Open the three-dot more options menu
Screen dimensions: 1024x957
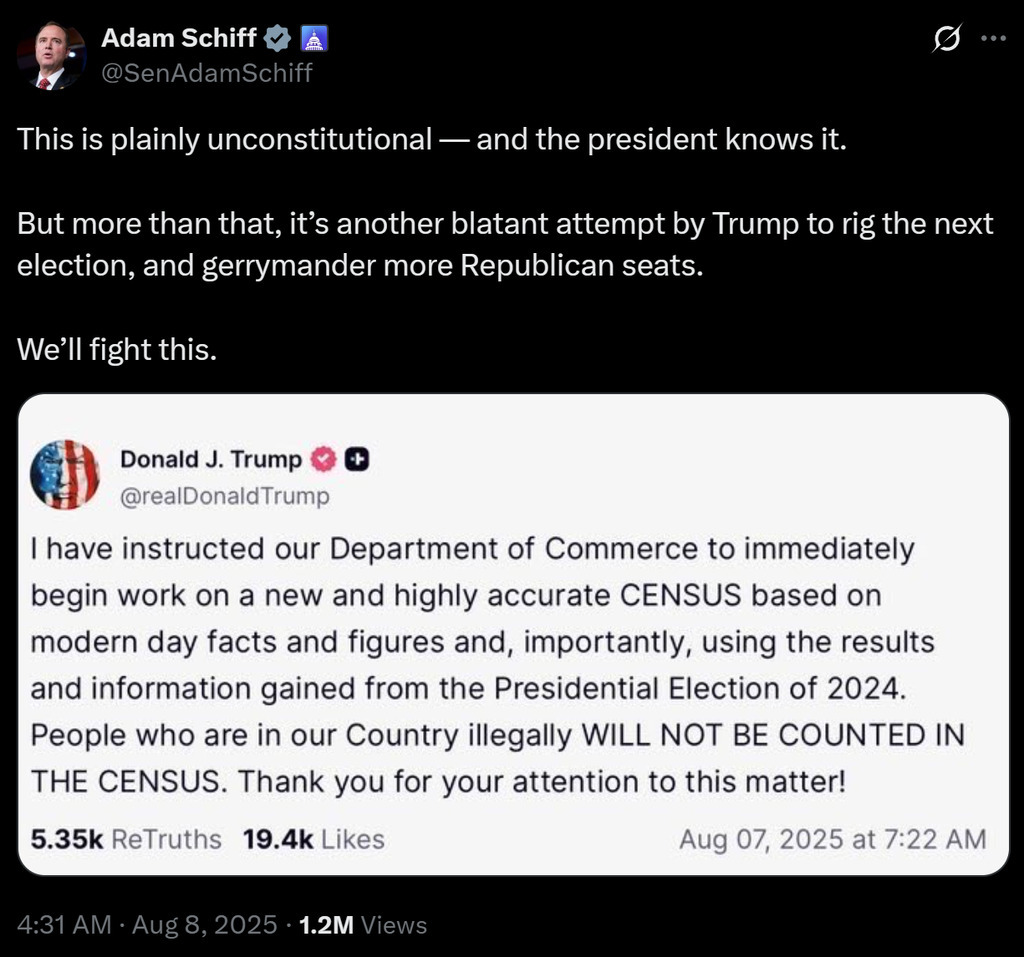coord(993,39)
